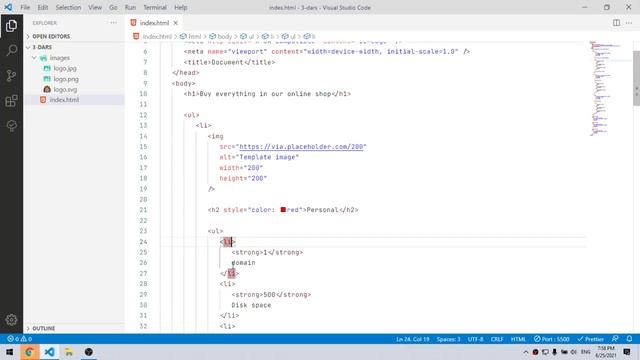The height and width of the screenshot is (360, 640).
Task: Switch to VS Code in the taskbar
Action: (49, 352)
